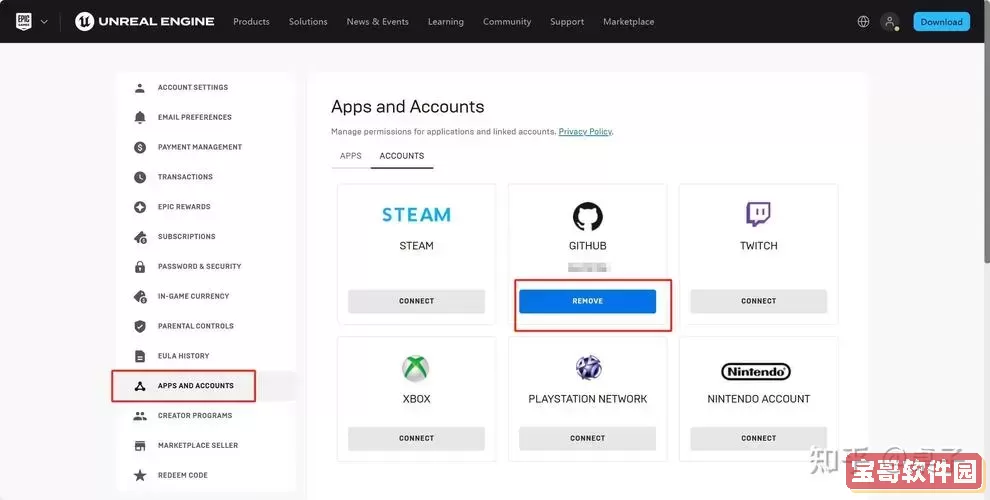
Task: Click the Steam logo
Action: point(416,215)
